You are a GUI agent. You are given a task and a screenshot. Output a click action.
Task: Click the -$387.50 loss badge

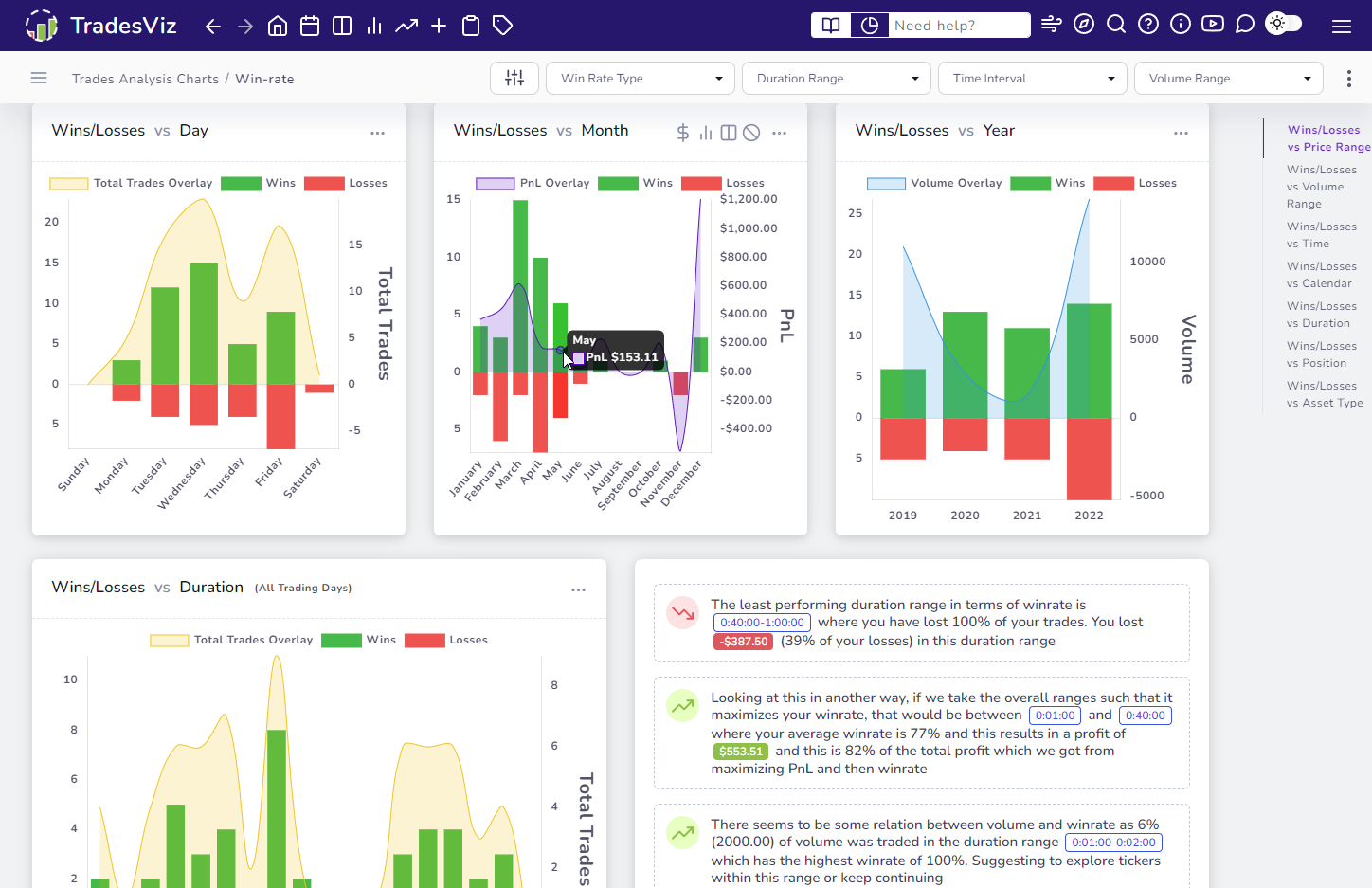click(744, 642)
